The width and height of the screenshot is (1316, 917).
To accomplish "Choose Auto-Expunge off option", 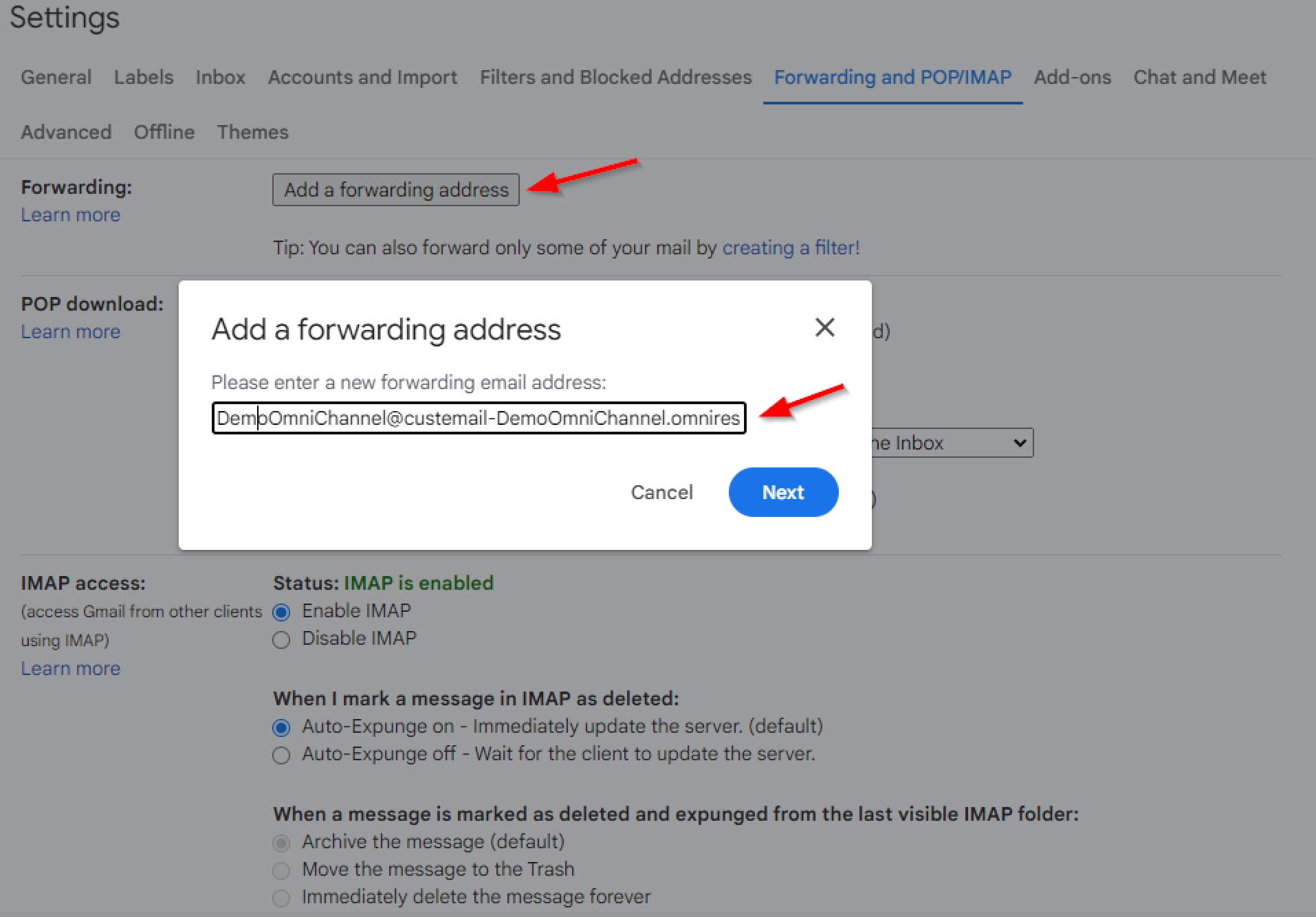I will click(281, 755).
